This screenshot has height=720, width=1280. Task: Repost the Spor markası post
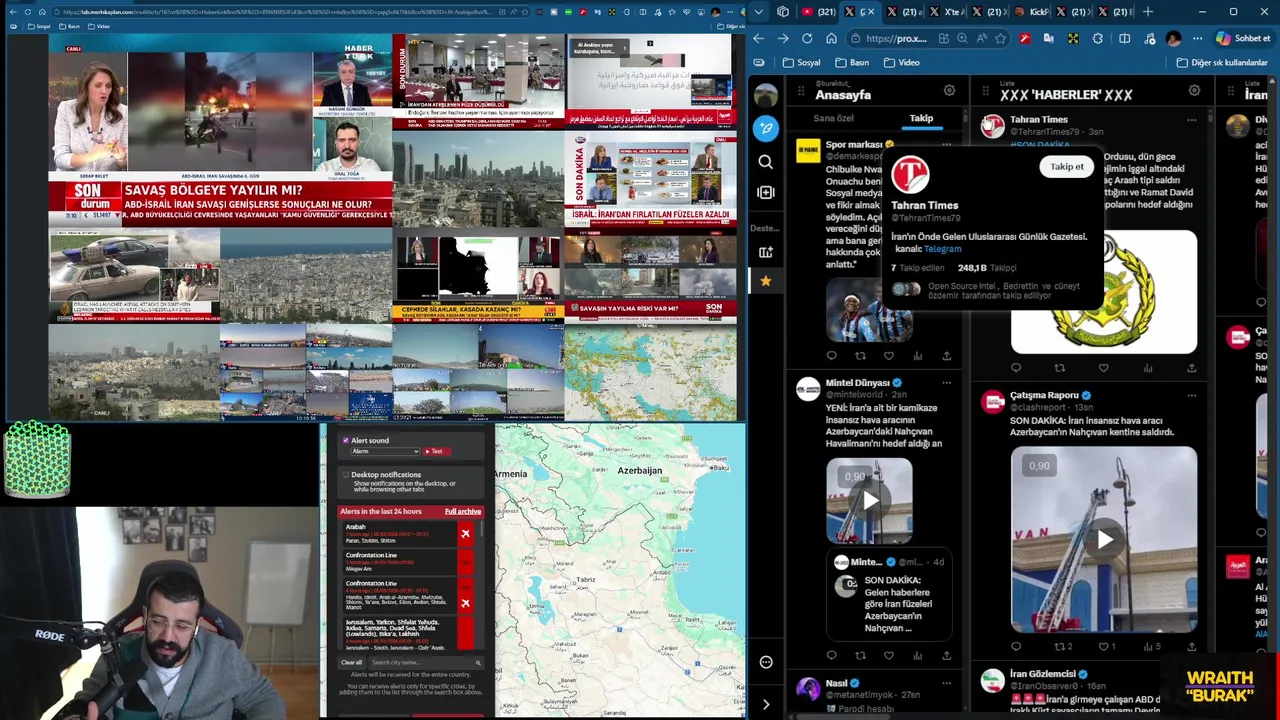pos(860,356)
